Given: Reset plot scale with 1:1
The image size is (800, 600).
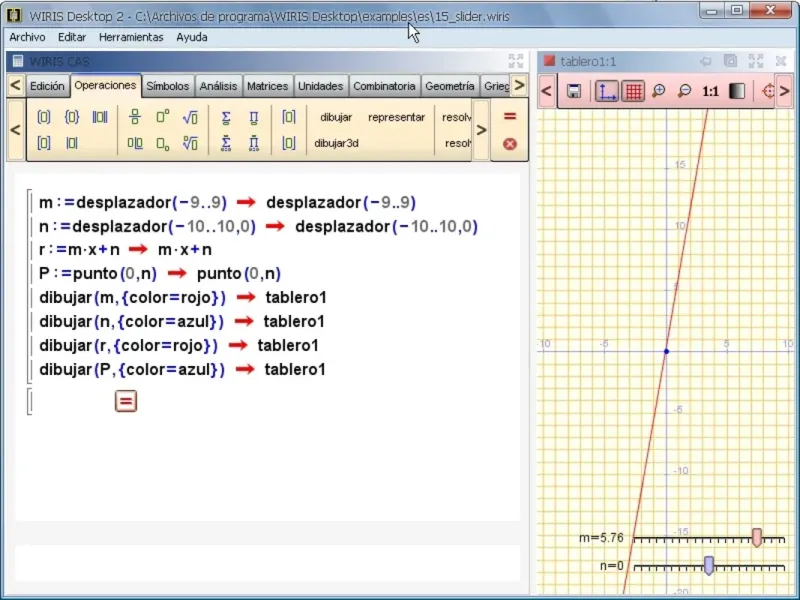Looking at the screenshot, I should point(710,91).
